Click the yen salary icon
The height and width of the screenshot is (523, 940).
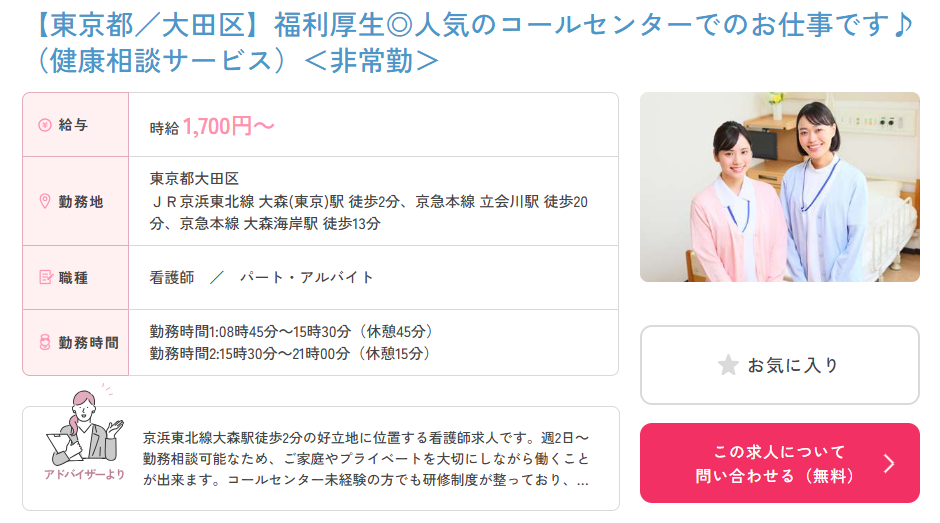click(45, 125)
